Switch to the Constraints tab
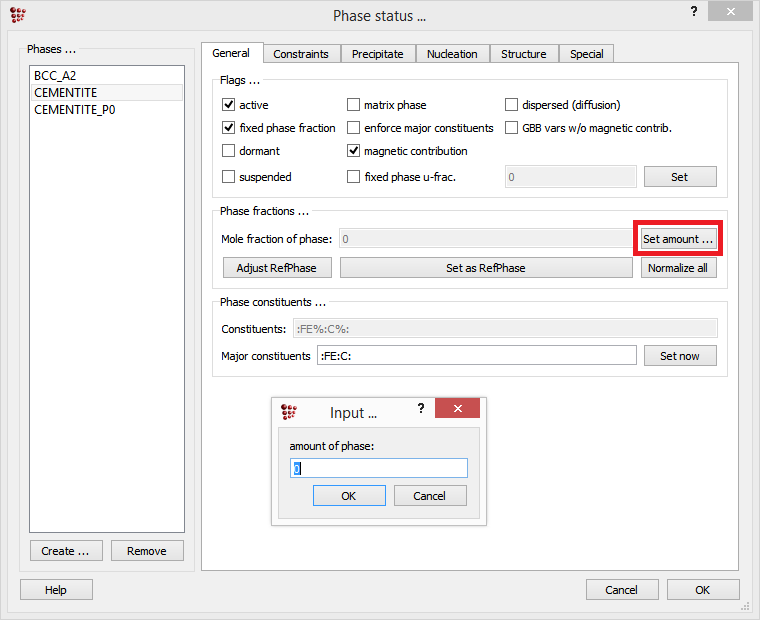The height and width of the screenshot is (620, 760). (302, 54)
